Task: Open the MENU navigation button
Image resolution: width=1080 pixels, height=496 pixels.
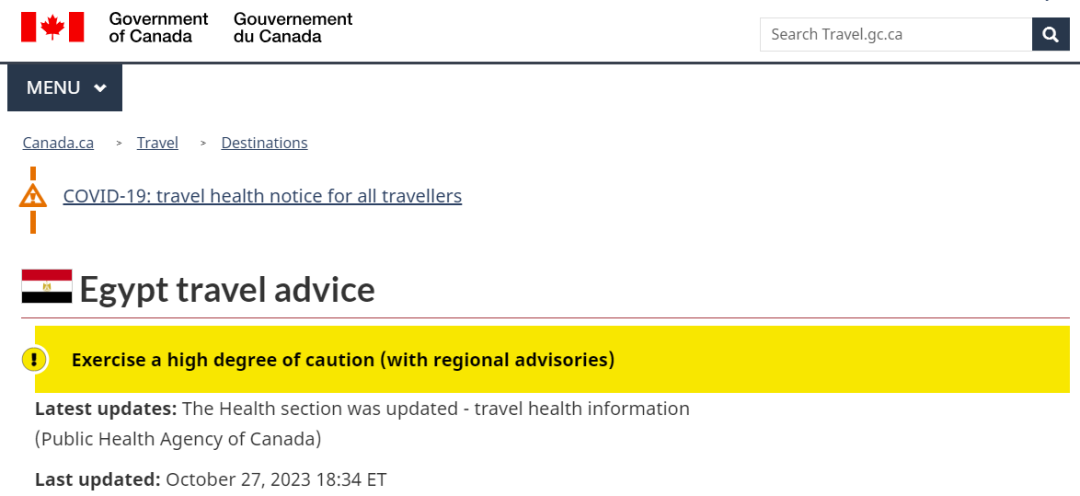Action: coord(65,87)
